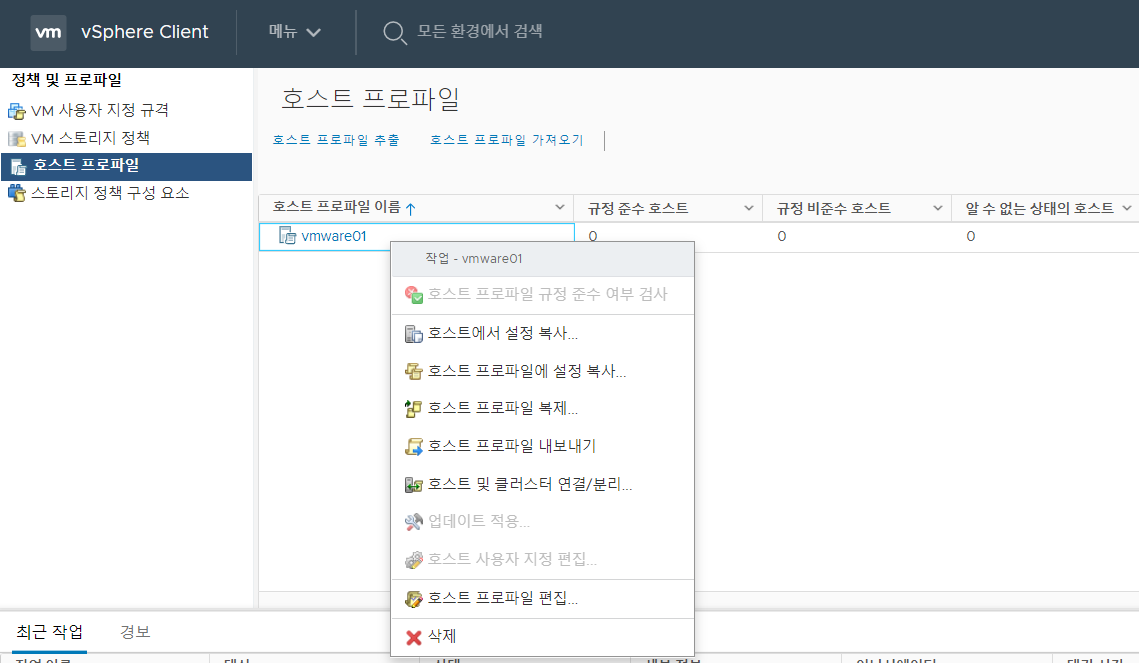Open 호스트 프로파일 가져오기
This screenshot has width=1139, height=663.
[505, 140]
